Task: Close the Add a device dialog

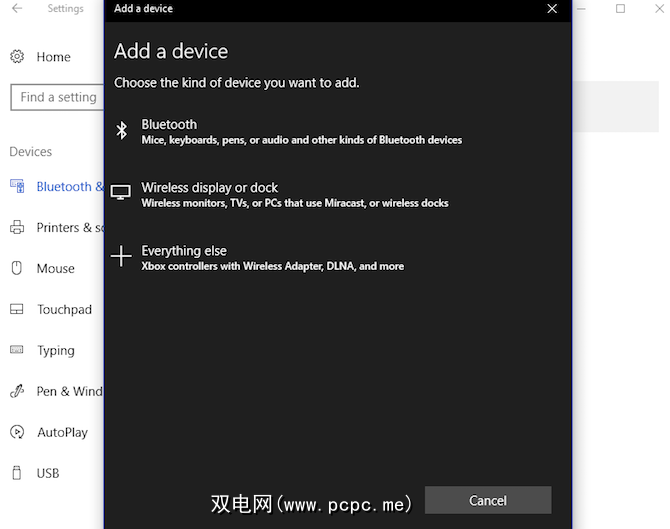Action: coord(552,9)
